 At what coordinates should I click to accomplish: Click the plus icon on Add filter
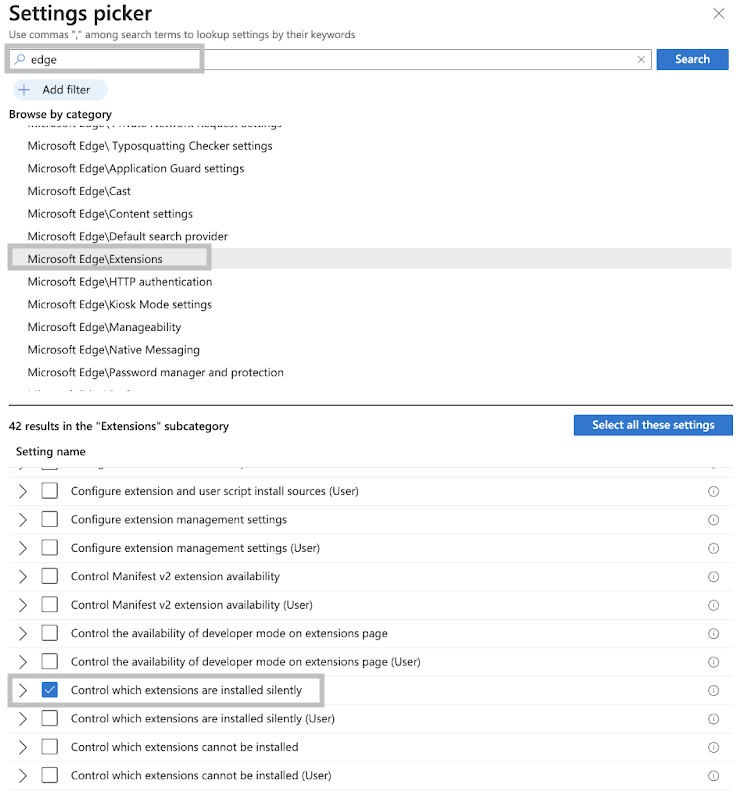[24, 89]
